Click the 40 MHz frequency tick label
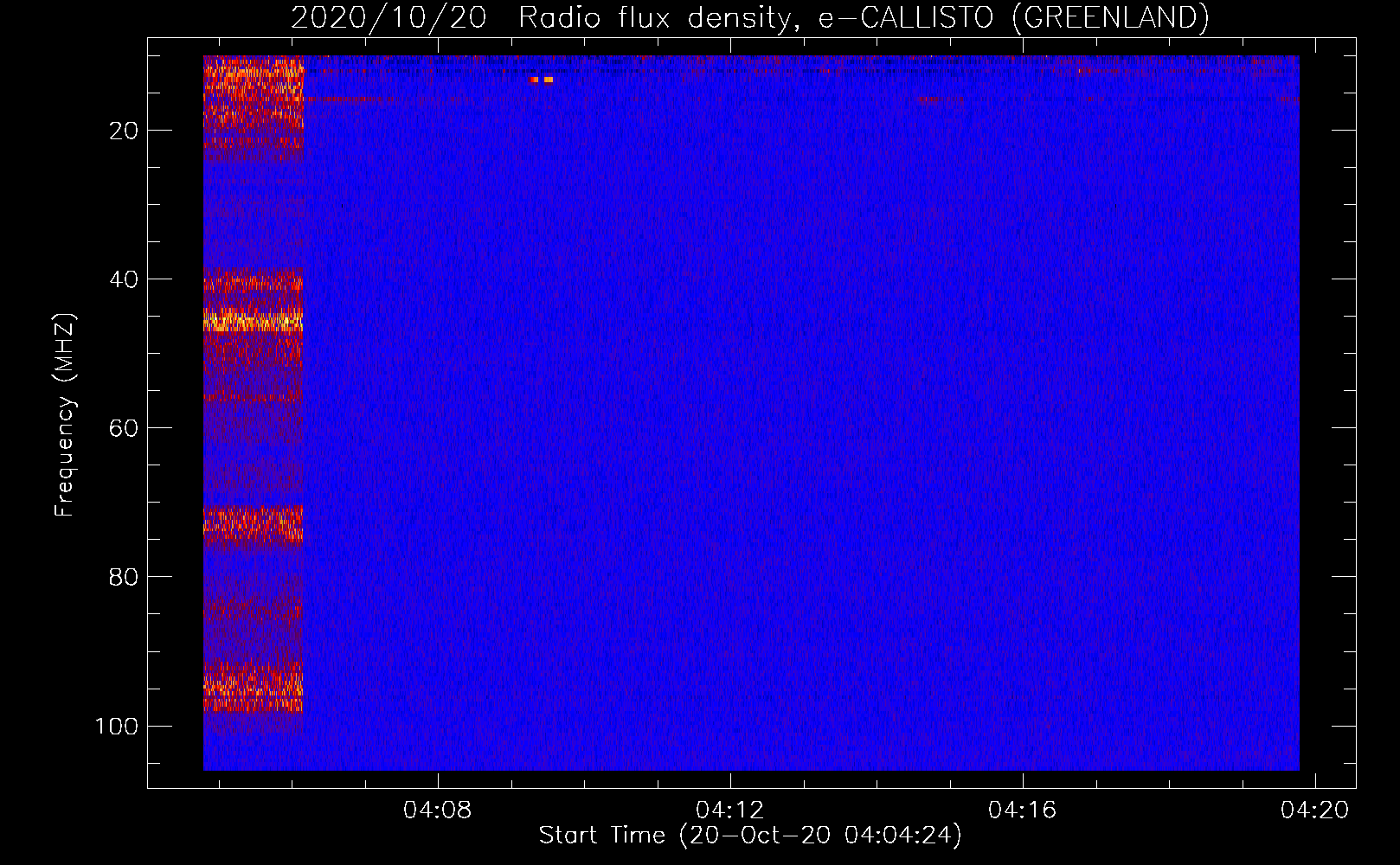The height and width of the screenshot is (865, 1400). 124,279
